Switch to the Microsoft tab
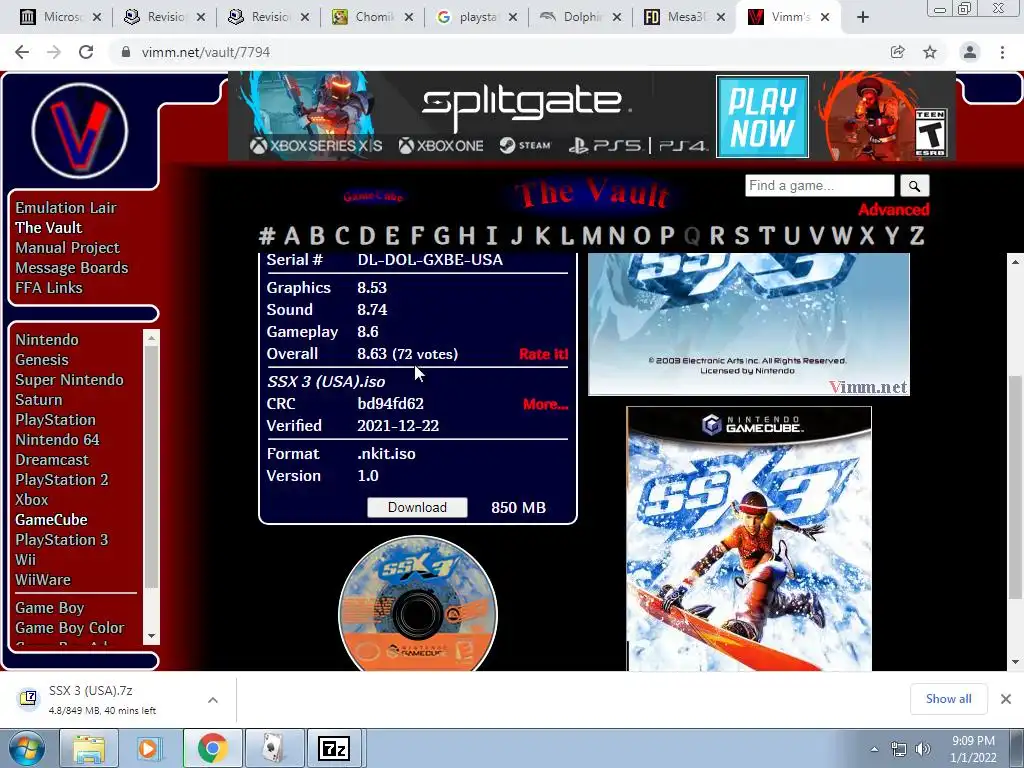Screen dimensions: 1024x768 [62, 17]
